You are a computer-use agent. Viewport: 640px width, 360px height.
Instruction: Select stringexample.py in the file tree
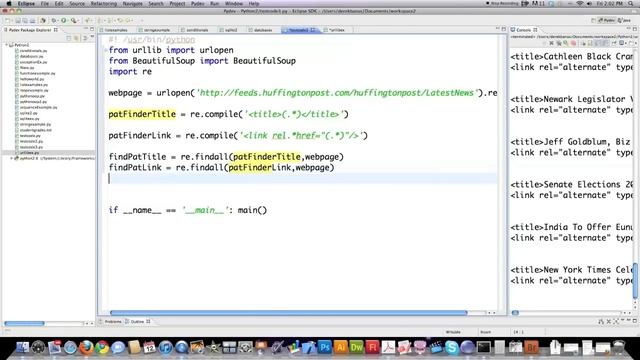[35, 124]
